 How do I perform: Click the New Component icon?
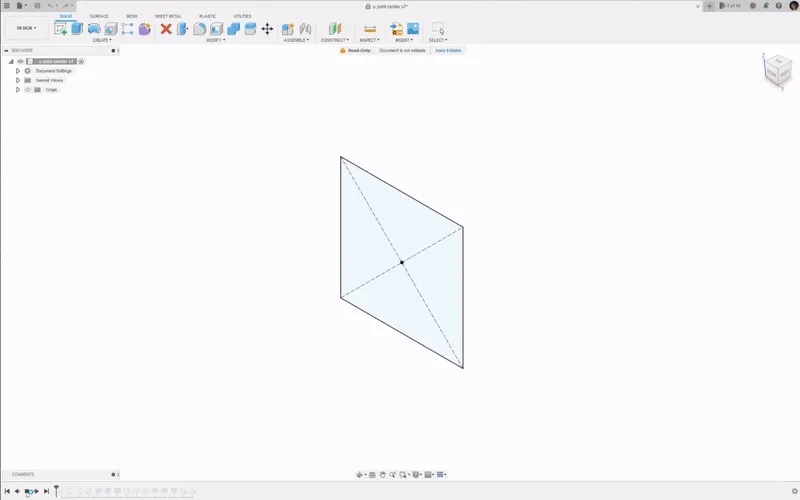(x=288, y=29)
